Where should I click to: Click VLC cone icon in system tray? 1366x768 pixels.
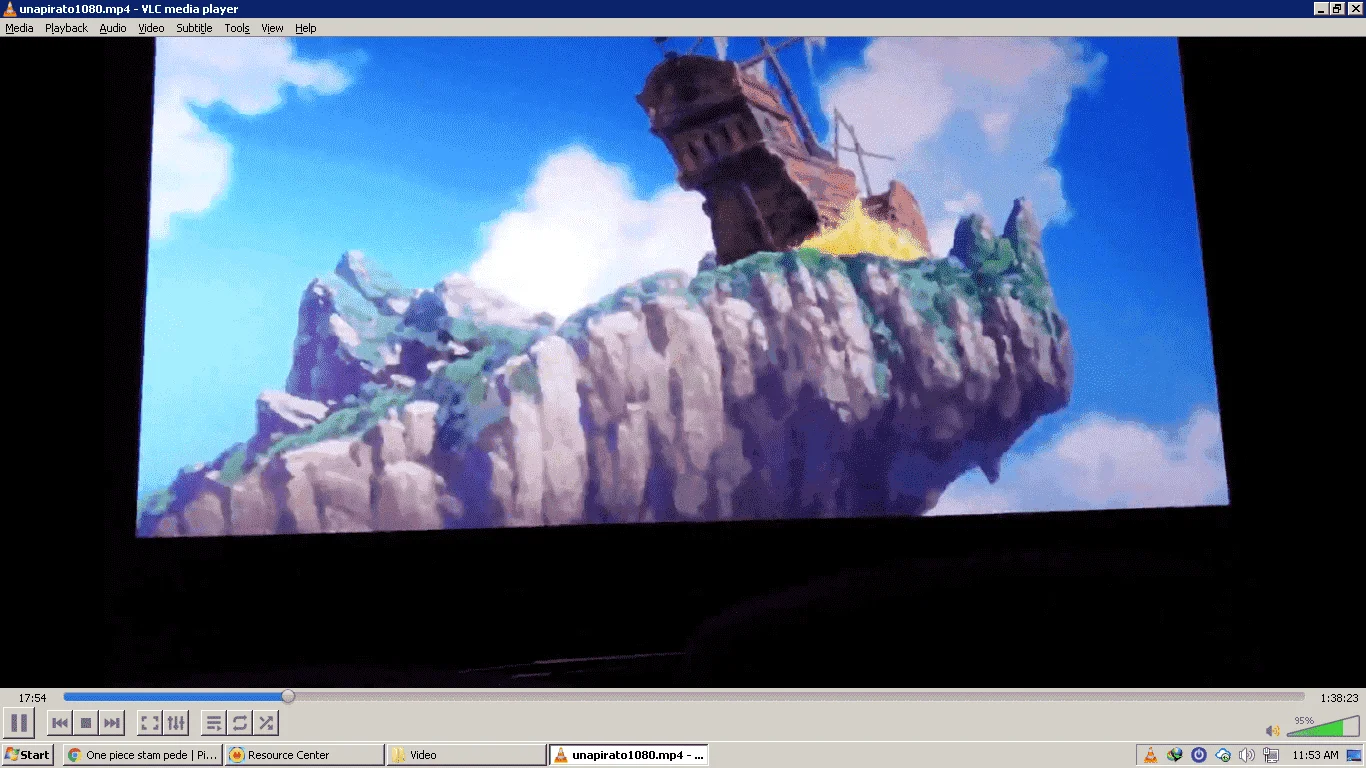pyautogui.click(x=1151, y=755)
